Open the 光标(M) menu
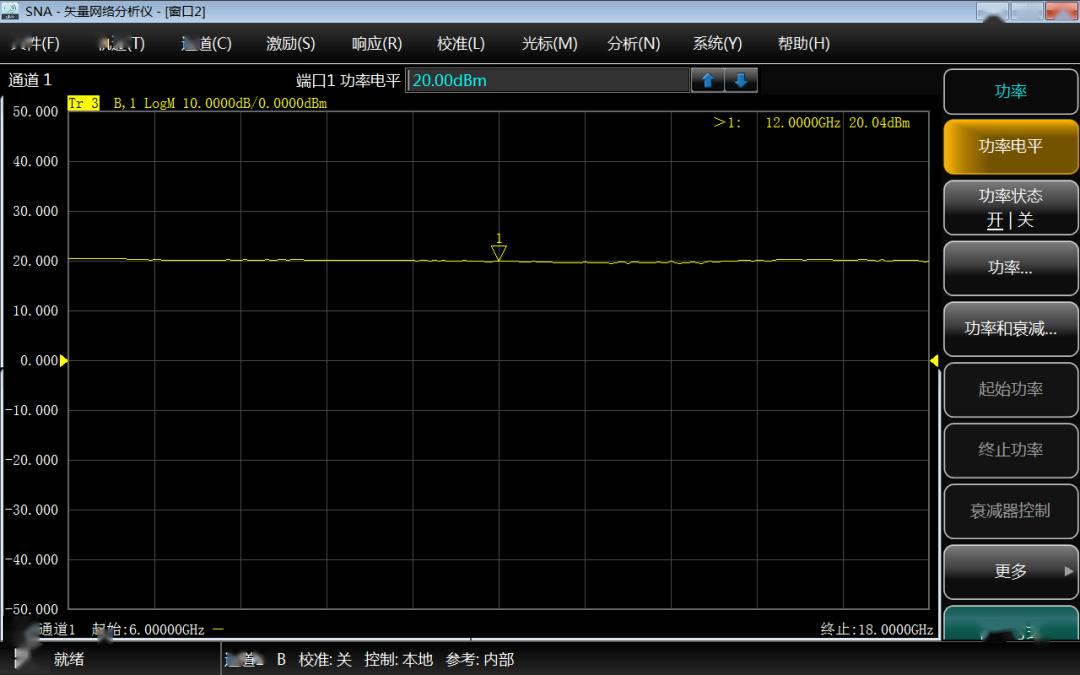Image resolution: width=1080 pixels, height=675 pixels. (549, 44)
